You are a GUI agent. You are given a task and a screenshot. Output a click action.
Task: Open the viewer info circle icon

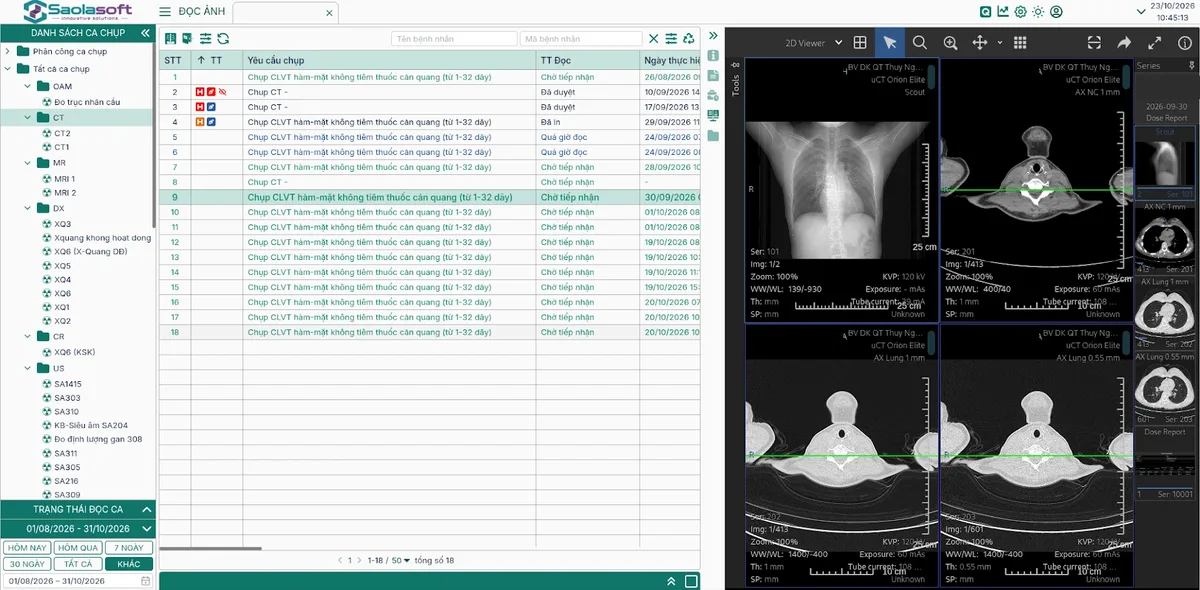coord(1184,43)
